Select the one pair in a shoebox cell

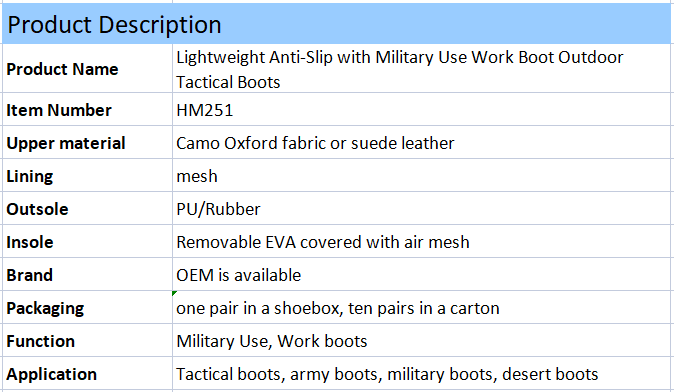421,307
